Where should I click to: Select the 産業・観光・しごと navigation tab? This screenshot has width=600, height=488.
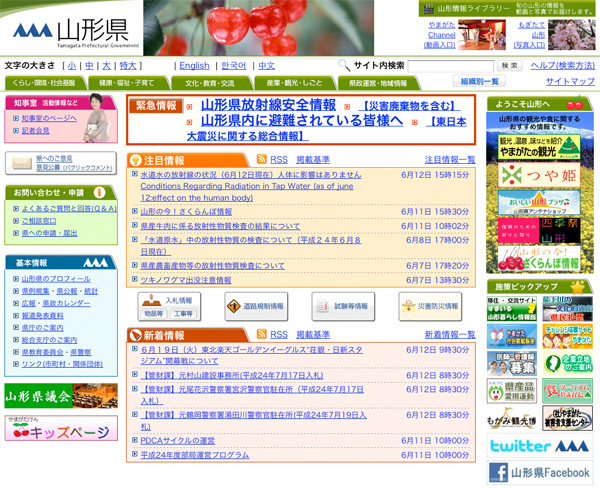(x=296, y=83)
